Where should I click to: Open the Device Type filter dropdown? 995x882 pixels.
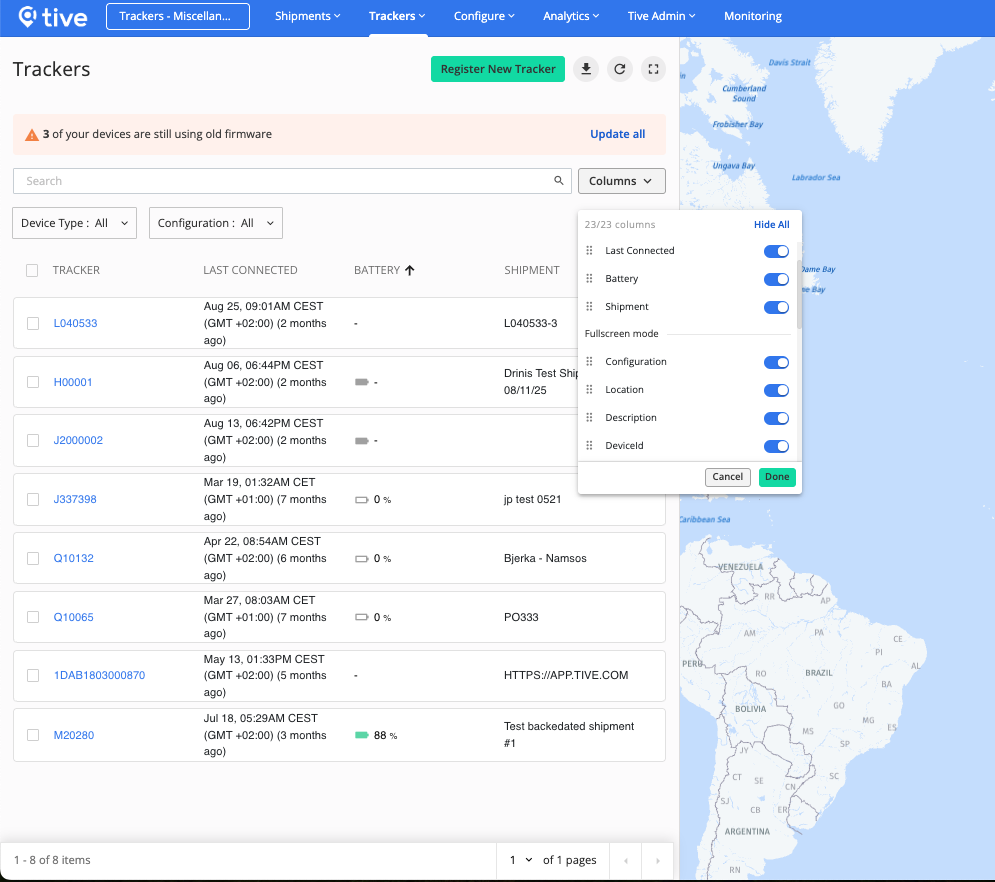pos(74,223)
